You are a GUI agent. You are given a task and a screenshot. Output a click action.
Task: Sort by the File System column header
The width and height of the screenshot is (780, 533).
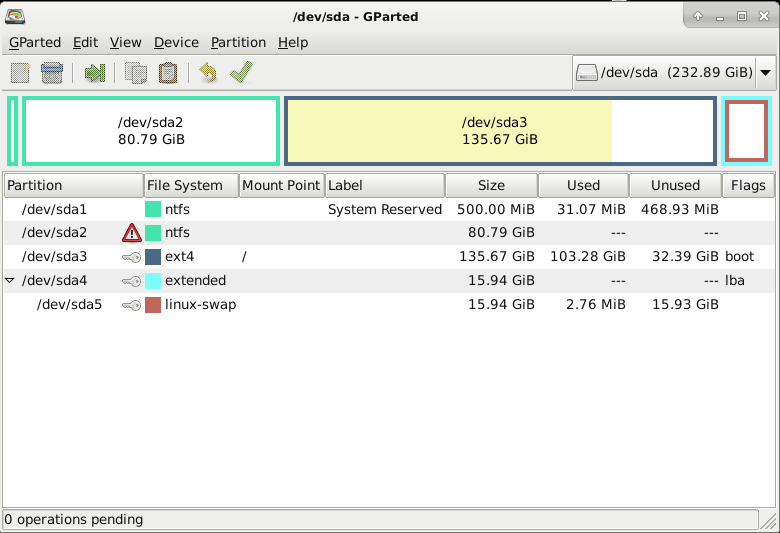coord(191,186)
